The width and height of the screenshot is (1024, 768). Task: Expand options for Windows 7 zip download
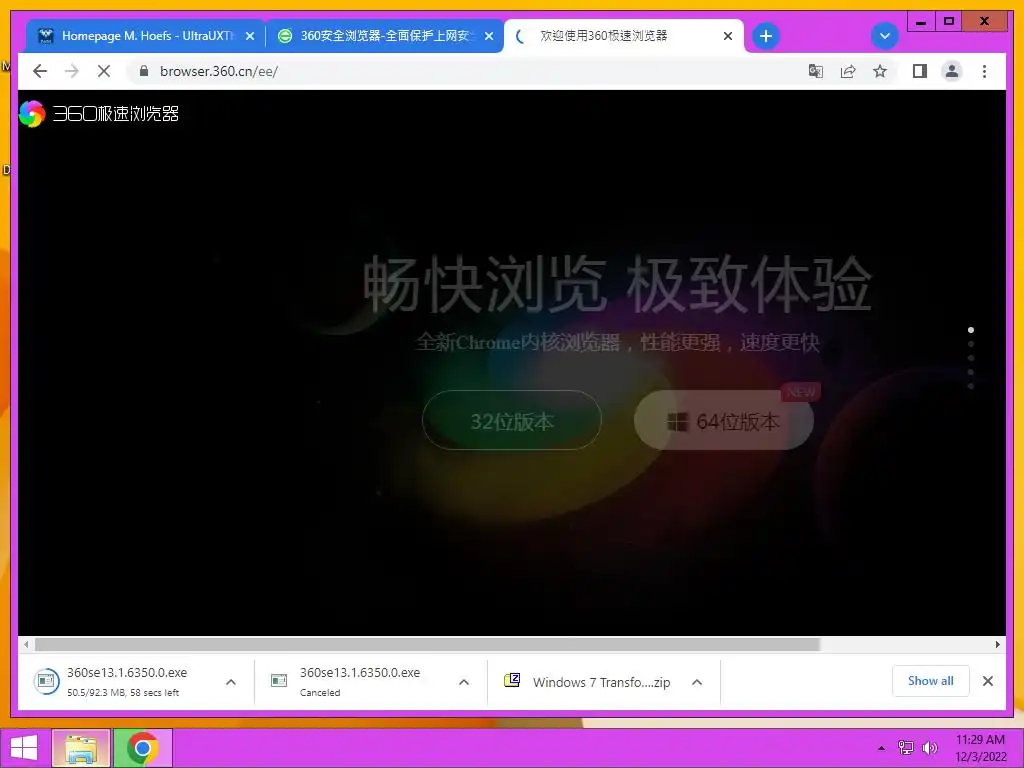tap(697, 682)
